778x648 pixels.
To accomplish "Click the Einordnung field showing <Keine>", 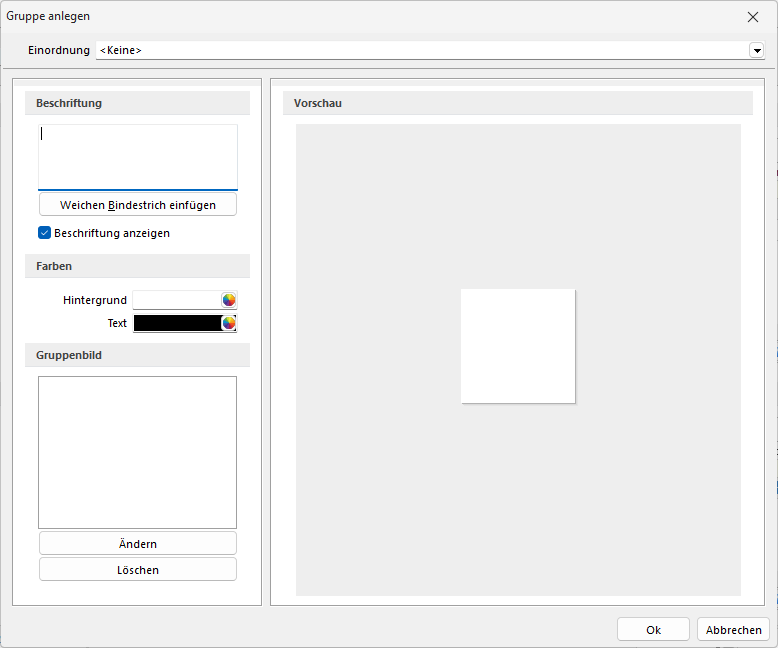I will [420, 50].
